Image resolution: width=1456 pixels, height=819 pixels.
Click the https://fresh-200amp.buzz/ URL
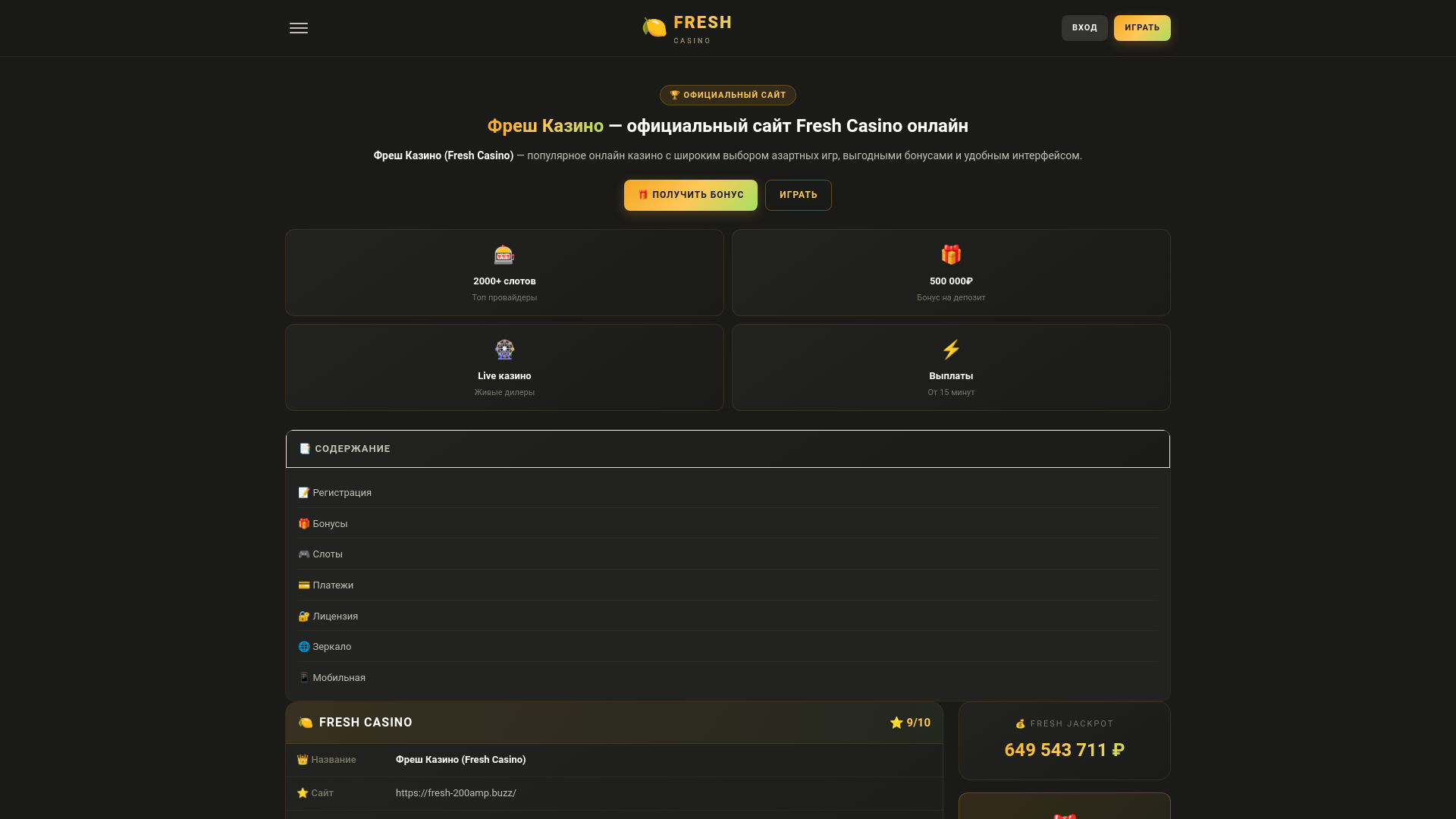[x=456, y=793]
